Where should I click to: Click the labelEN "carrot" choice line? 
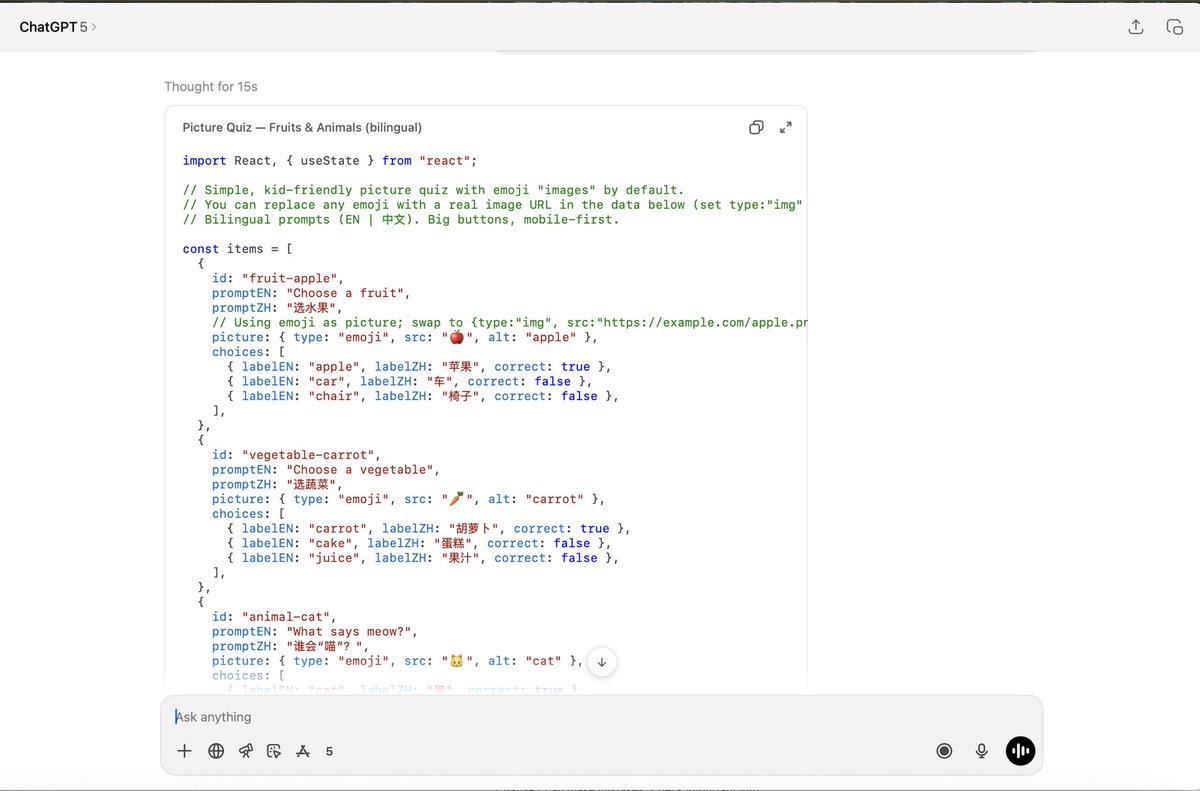(x=428, y=528)
